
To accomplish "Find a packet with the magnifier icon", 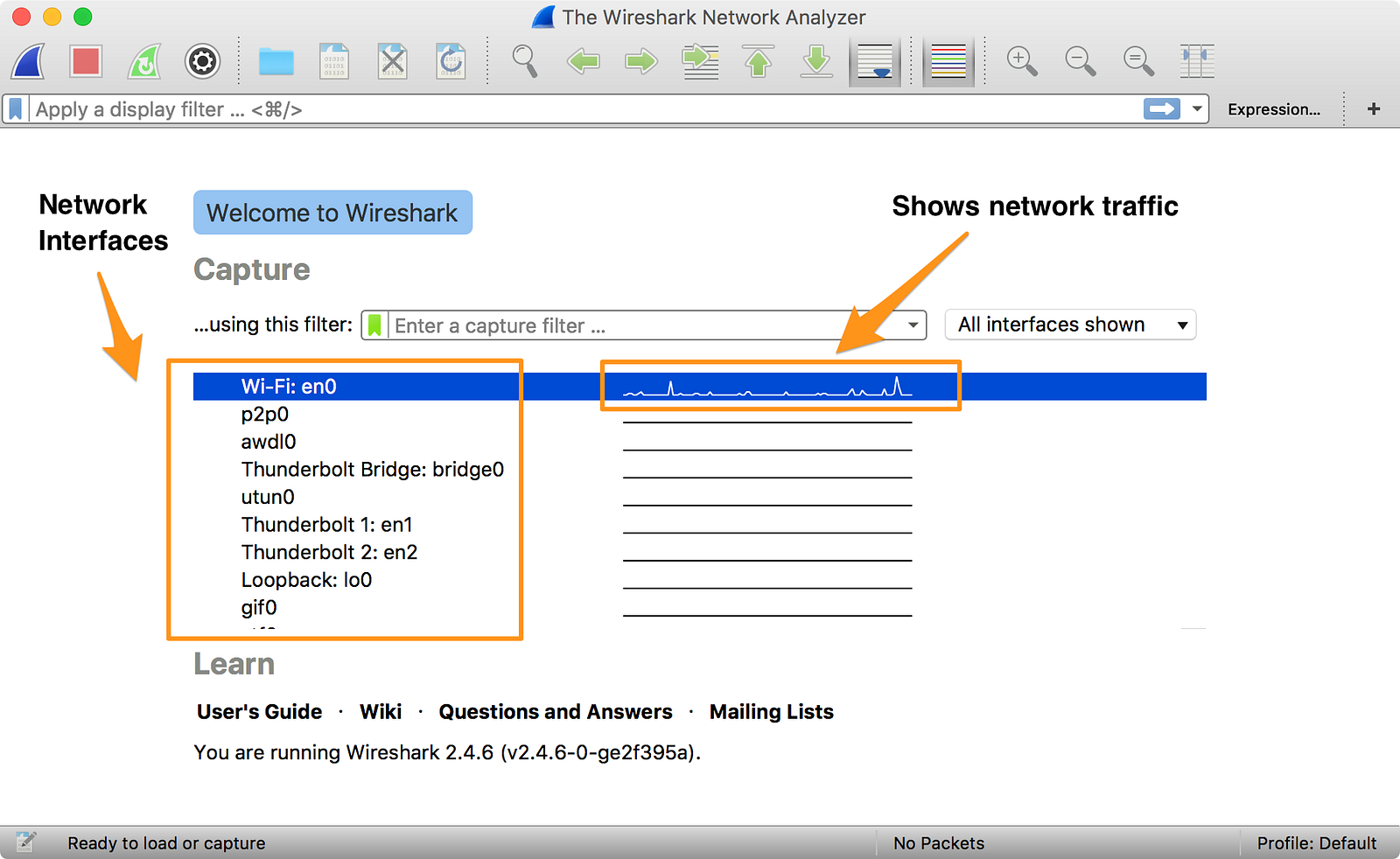I will [524, 61].
